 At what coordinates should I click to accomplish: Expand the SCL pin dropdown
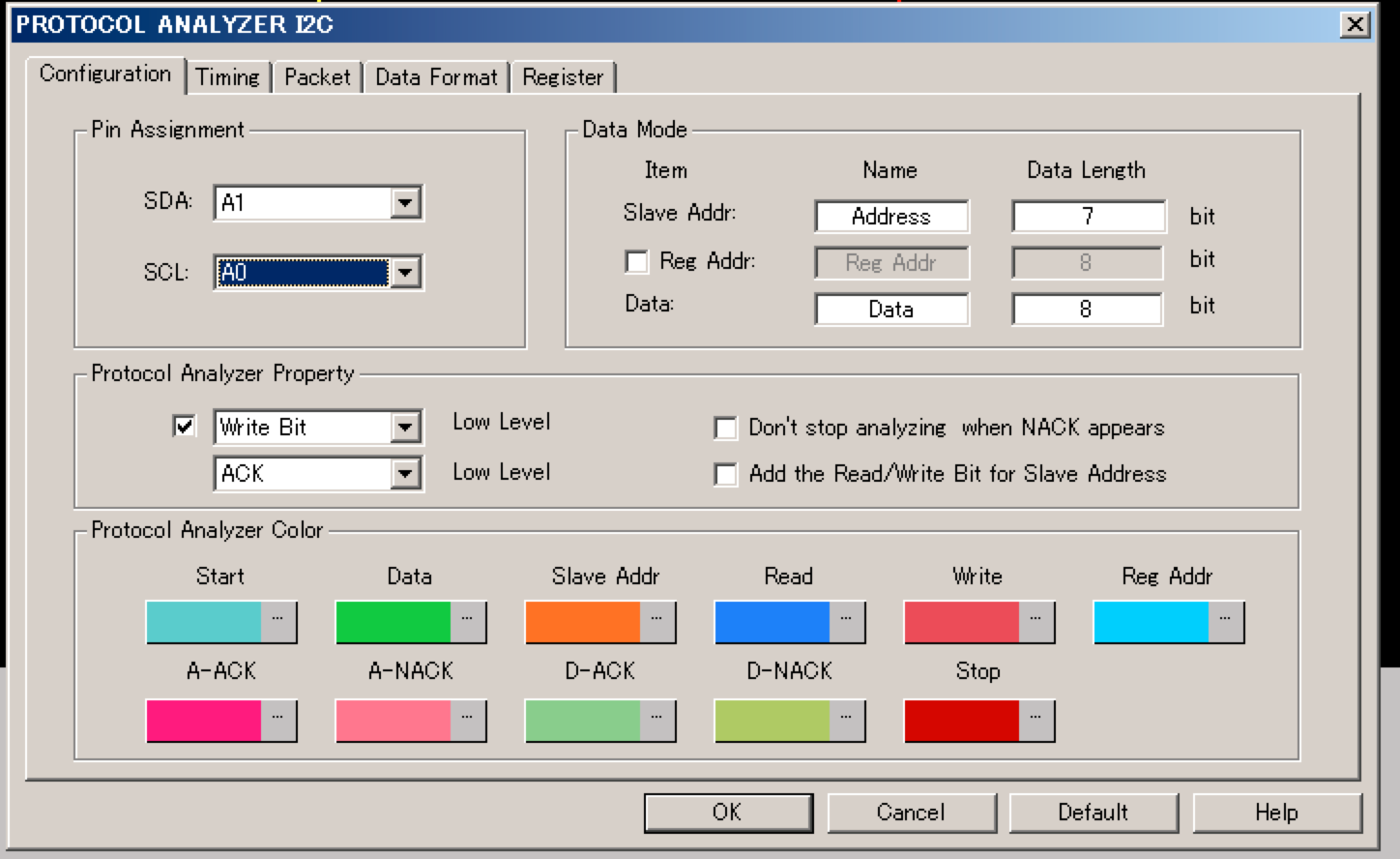405,273
